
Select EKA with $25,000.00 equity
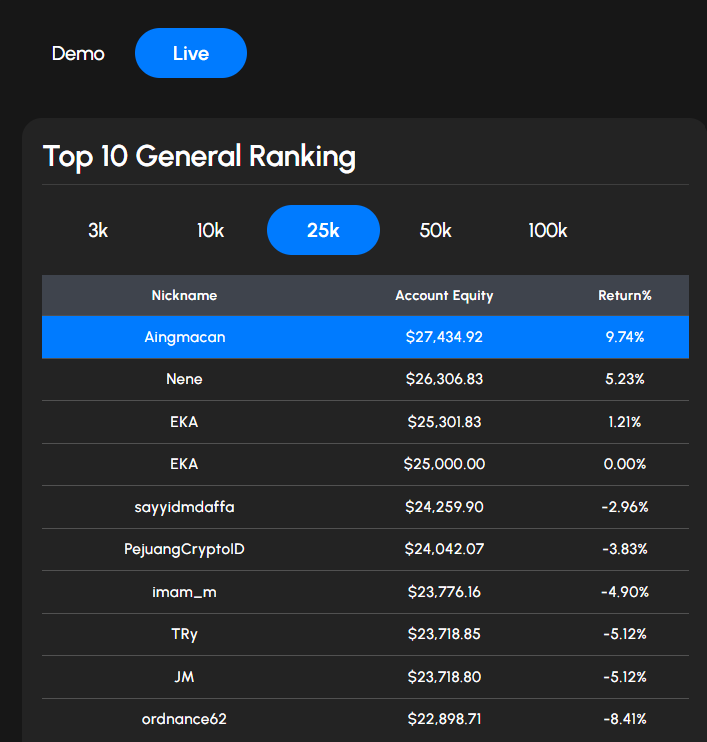[184, 464]
